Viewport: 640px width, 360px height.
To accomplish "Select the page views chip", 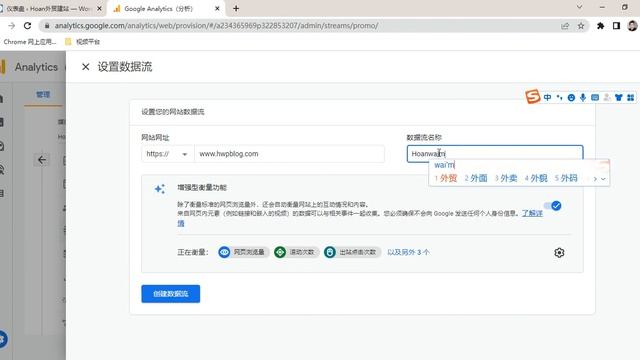I will point(244,252).
